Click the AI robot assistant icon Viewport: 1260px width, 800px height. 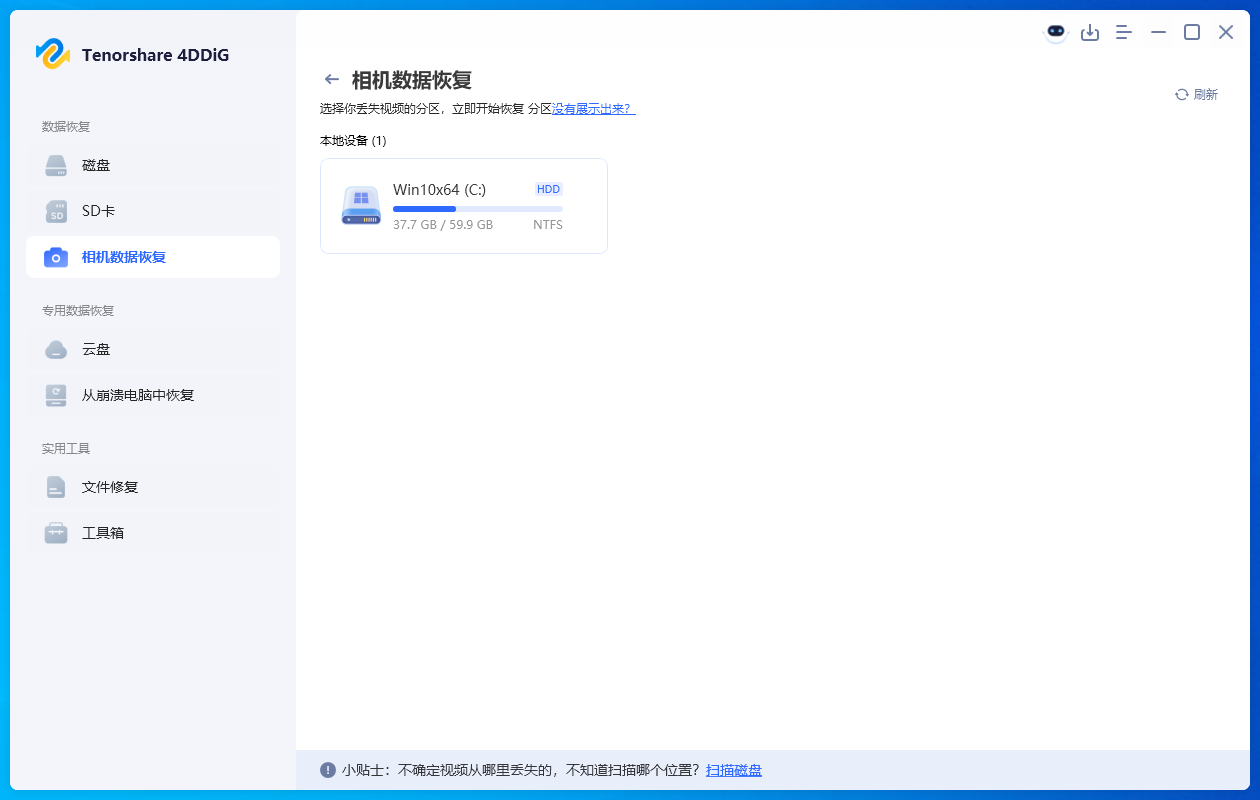click(1056, 32)
